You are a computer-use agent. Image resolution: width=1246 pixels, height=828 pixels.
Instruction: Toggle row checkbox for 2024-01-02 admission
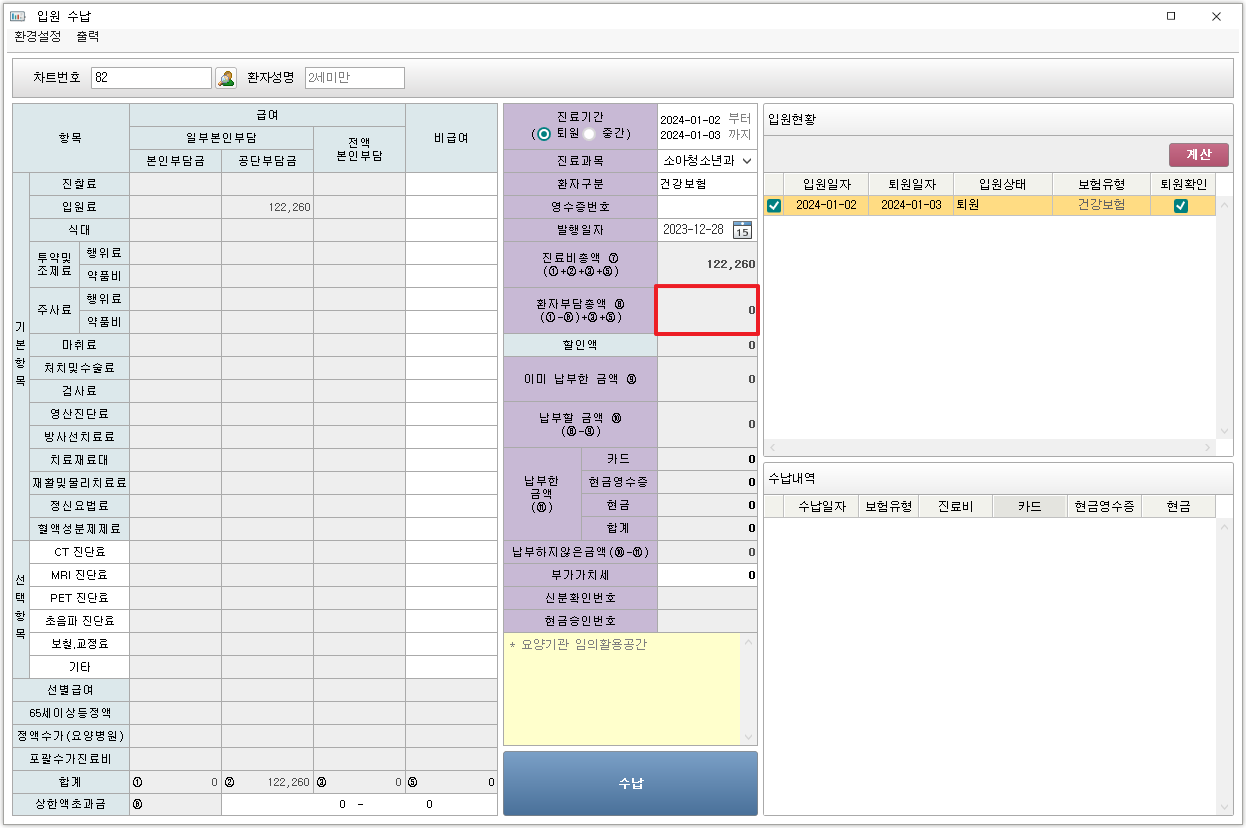coord(773,205)
